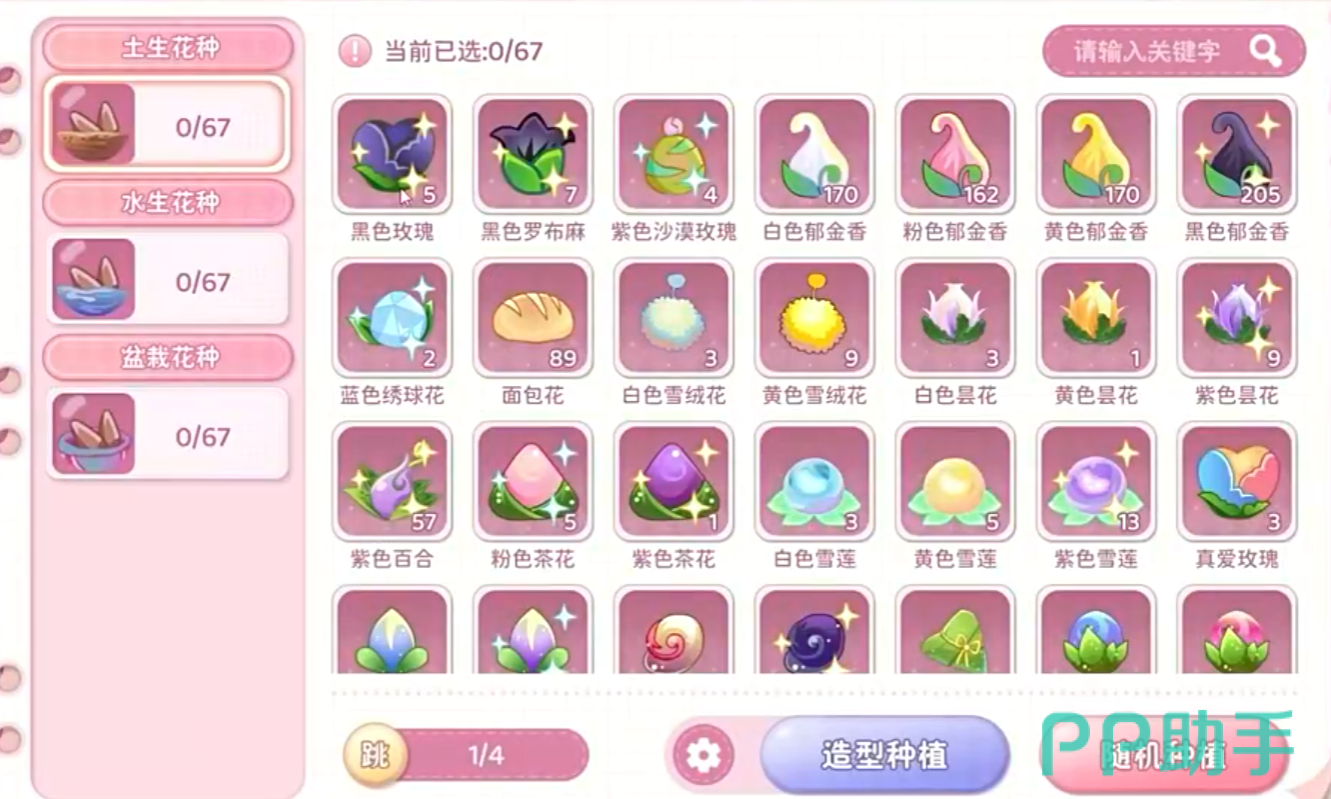The width and height of the screenshot is (1331, 799).
Task: Pick the 黑色罗布麻 flower seed
Action: [x=533, y=154]
